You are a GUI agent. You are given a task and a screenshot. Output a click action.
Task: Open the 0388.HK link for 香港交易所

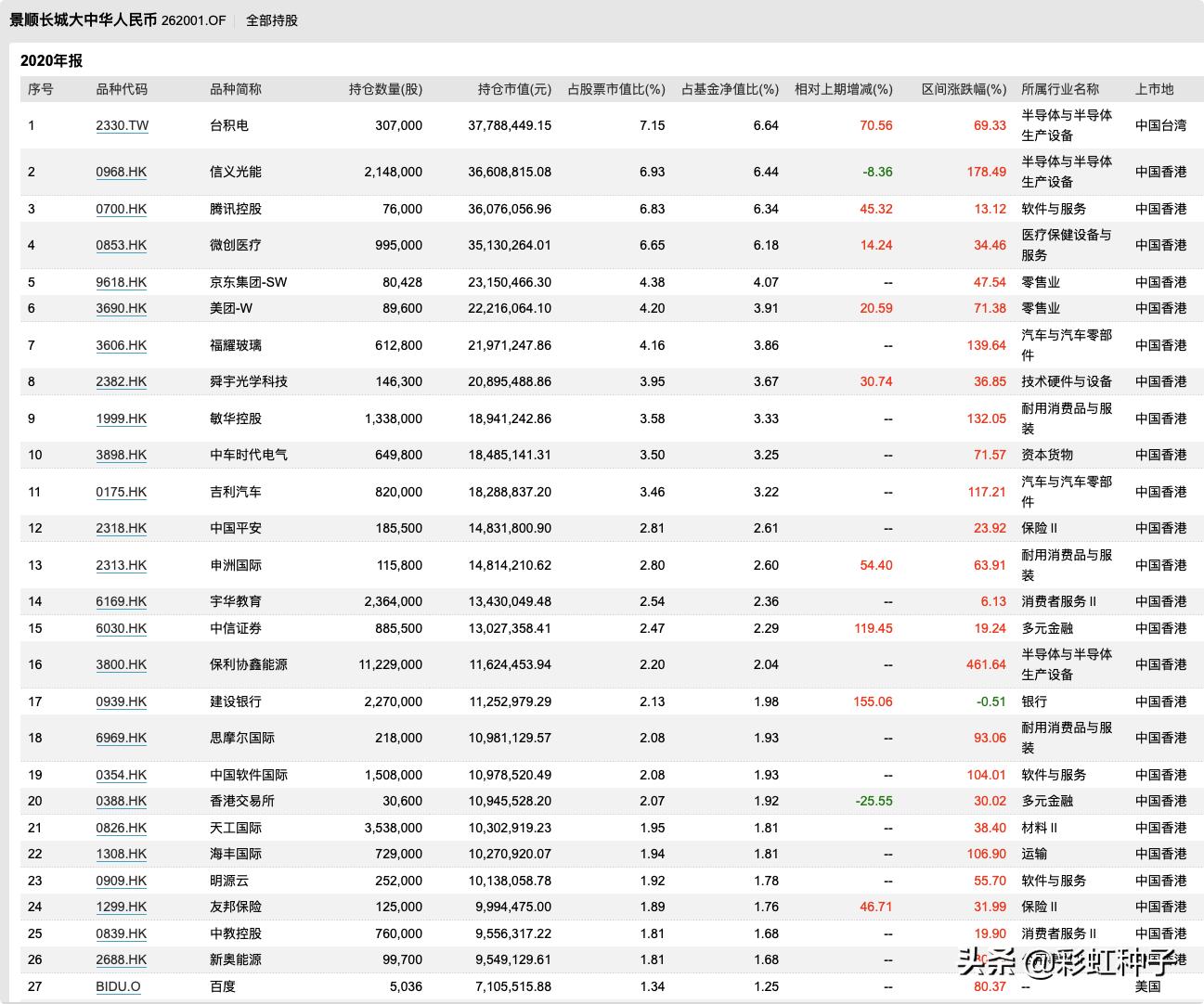(x=121, y=801)
